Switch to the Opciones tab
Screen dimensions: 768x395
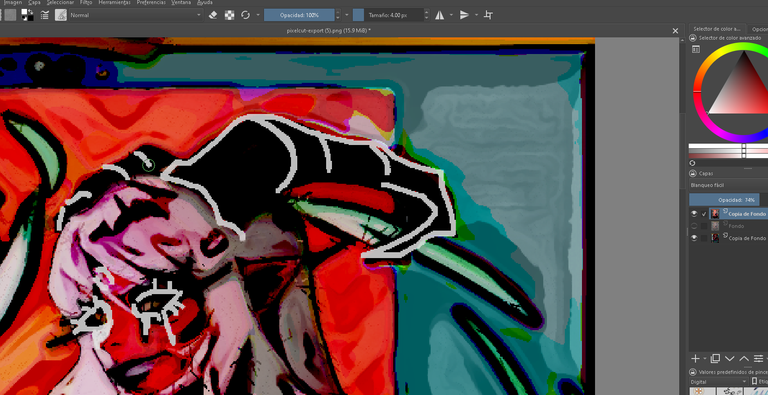coord(759,29)
